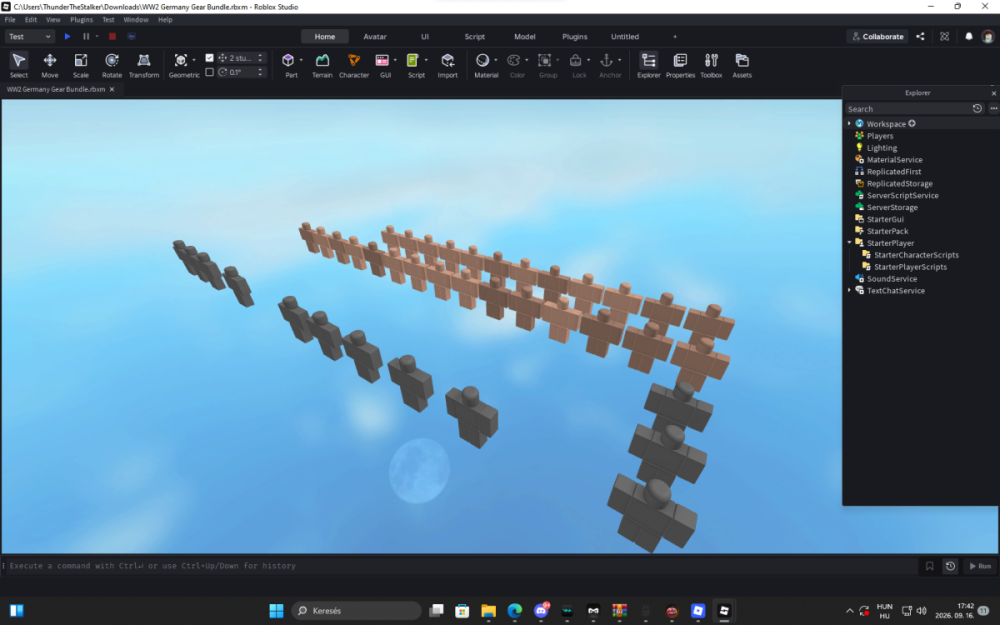Choose the Select tool
The image size is (1000, 625).
[x=18, y=65]
